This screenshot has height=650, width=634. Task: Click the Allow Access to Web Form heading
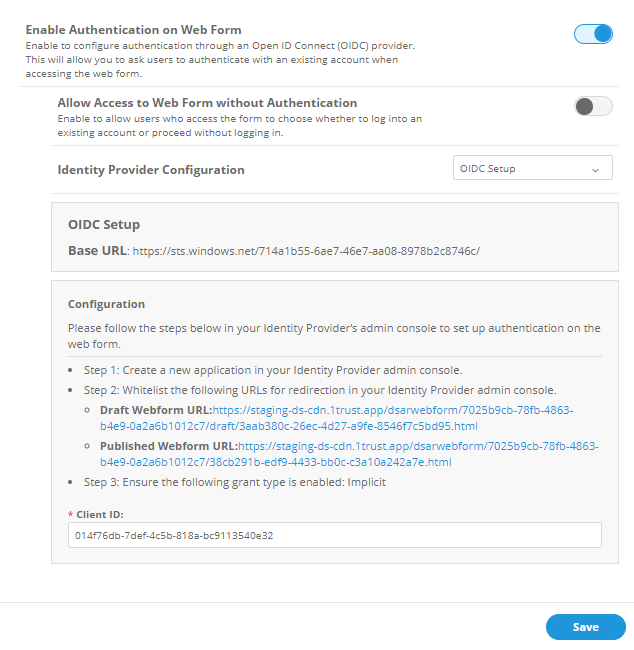pyautogui.click(x=207, y=103)
